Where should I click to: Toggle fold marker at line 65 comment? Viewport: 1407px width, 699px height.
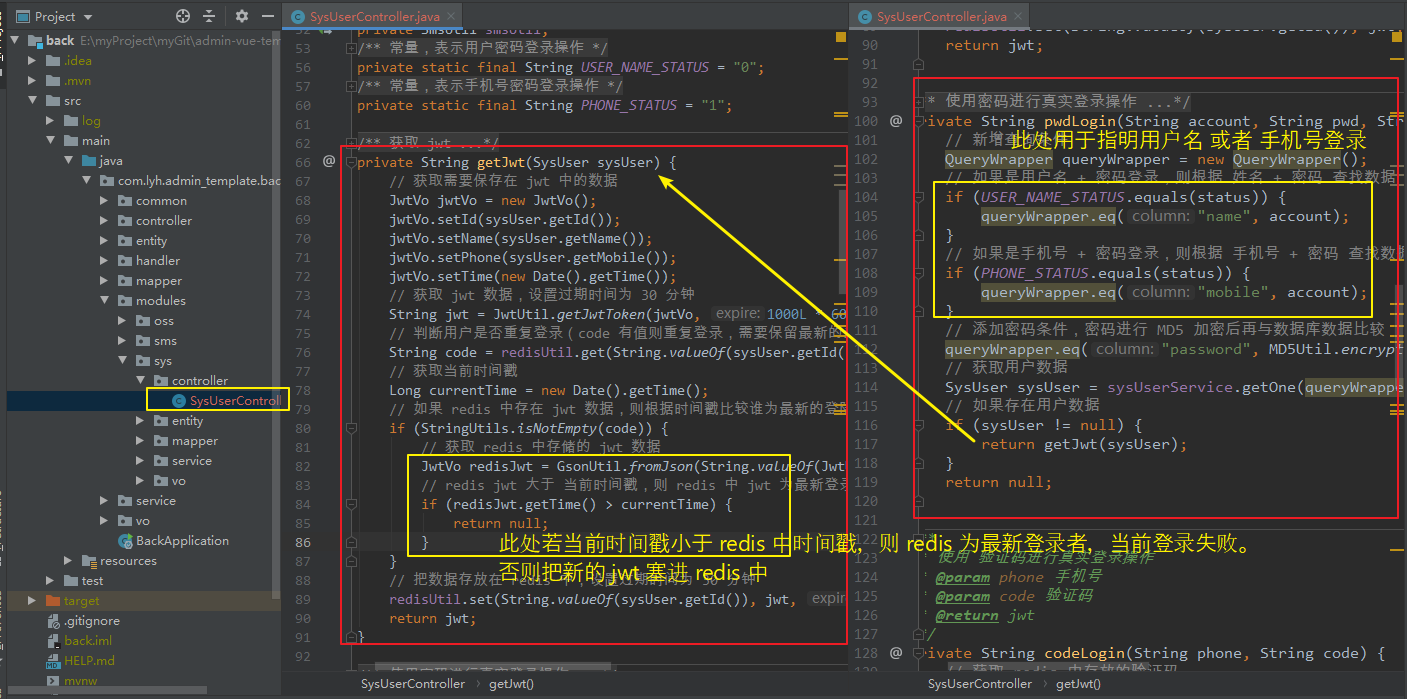pyautogui.click(x=350, y=143)
